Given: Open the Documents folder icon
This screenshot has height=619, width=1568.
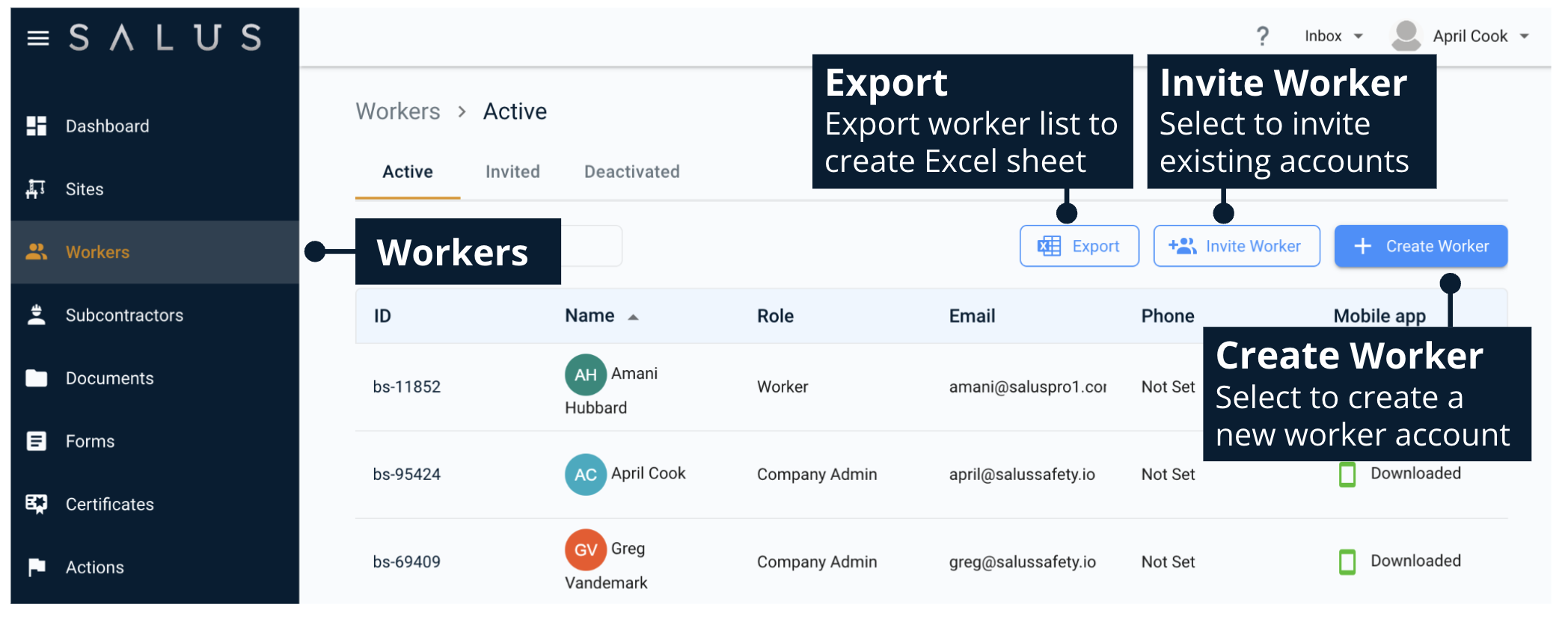Looking at the screenshot, I should point(36,378).
